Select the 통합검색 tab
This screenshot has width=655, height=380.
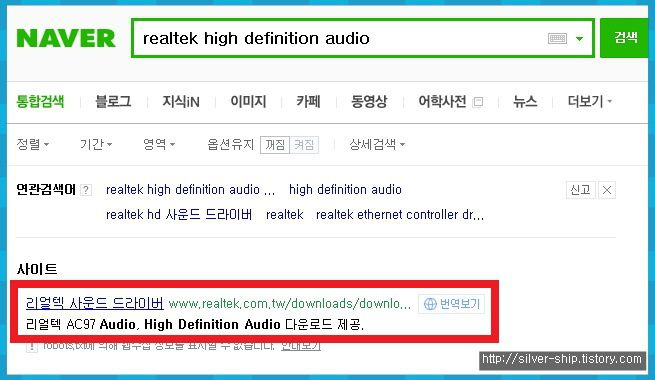(x=40, y=101)
